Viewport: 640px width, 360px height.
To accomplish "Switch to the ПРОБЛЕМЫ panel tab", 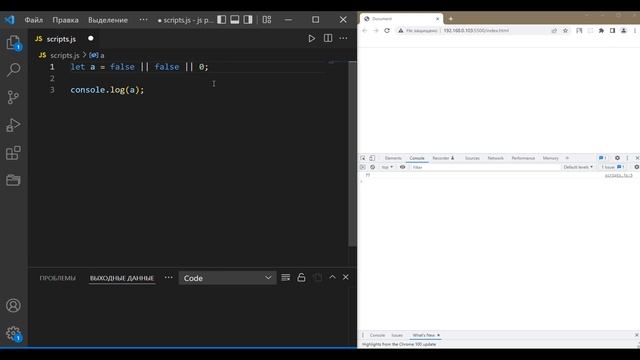I will 58,278.
